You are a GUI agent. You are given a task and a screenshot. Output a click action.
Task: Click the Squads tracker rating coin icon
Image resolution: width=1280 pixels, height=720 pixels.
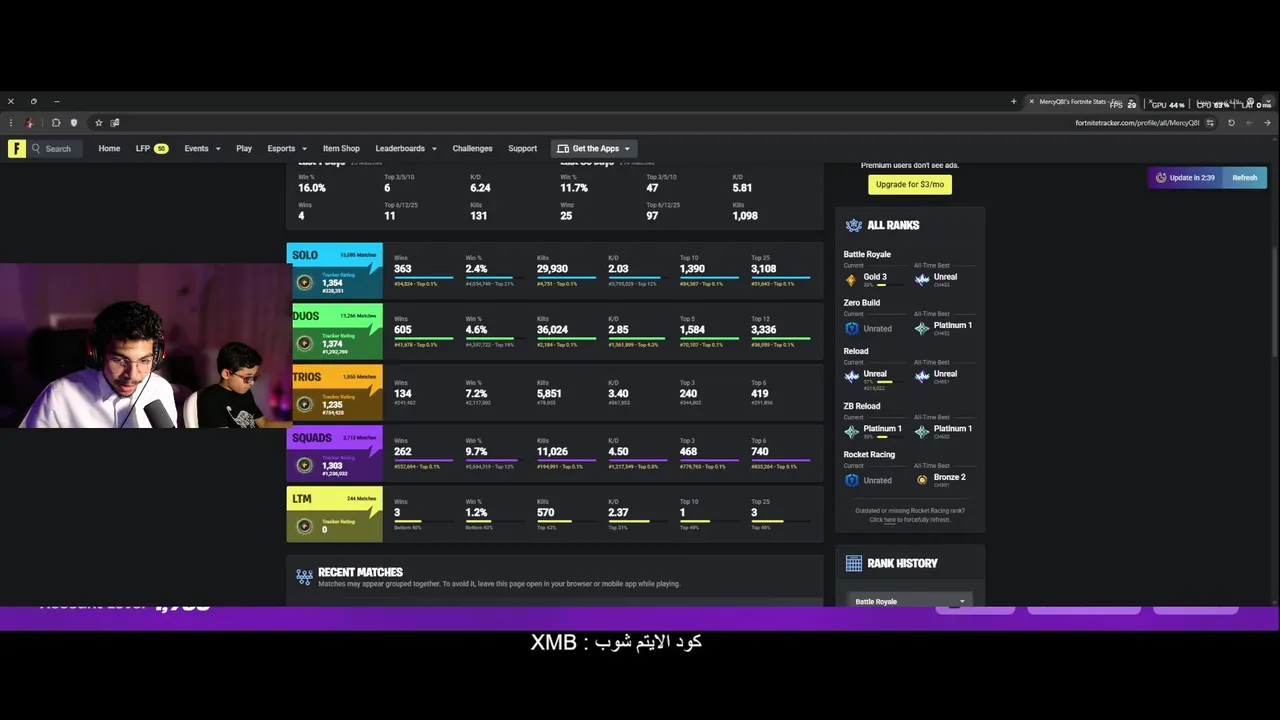[x=304, y=465]
